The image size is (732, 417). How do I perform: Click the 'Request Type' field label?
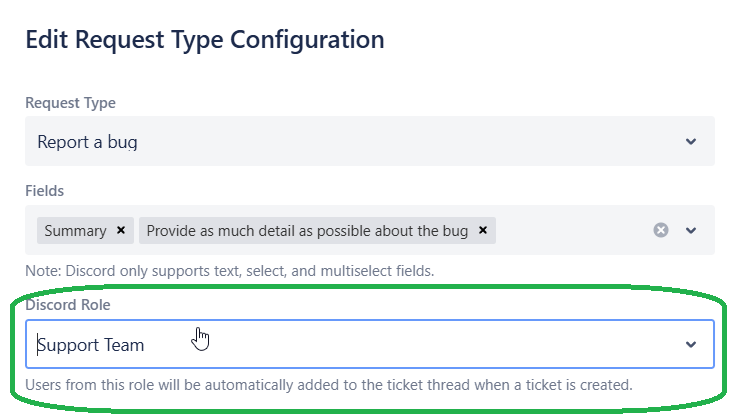coord(70,103)
